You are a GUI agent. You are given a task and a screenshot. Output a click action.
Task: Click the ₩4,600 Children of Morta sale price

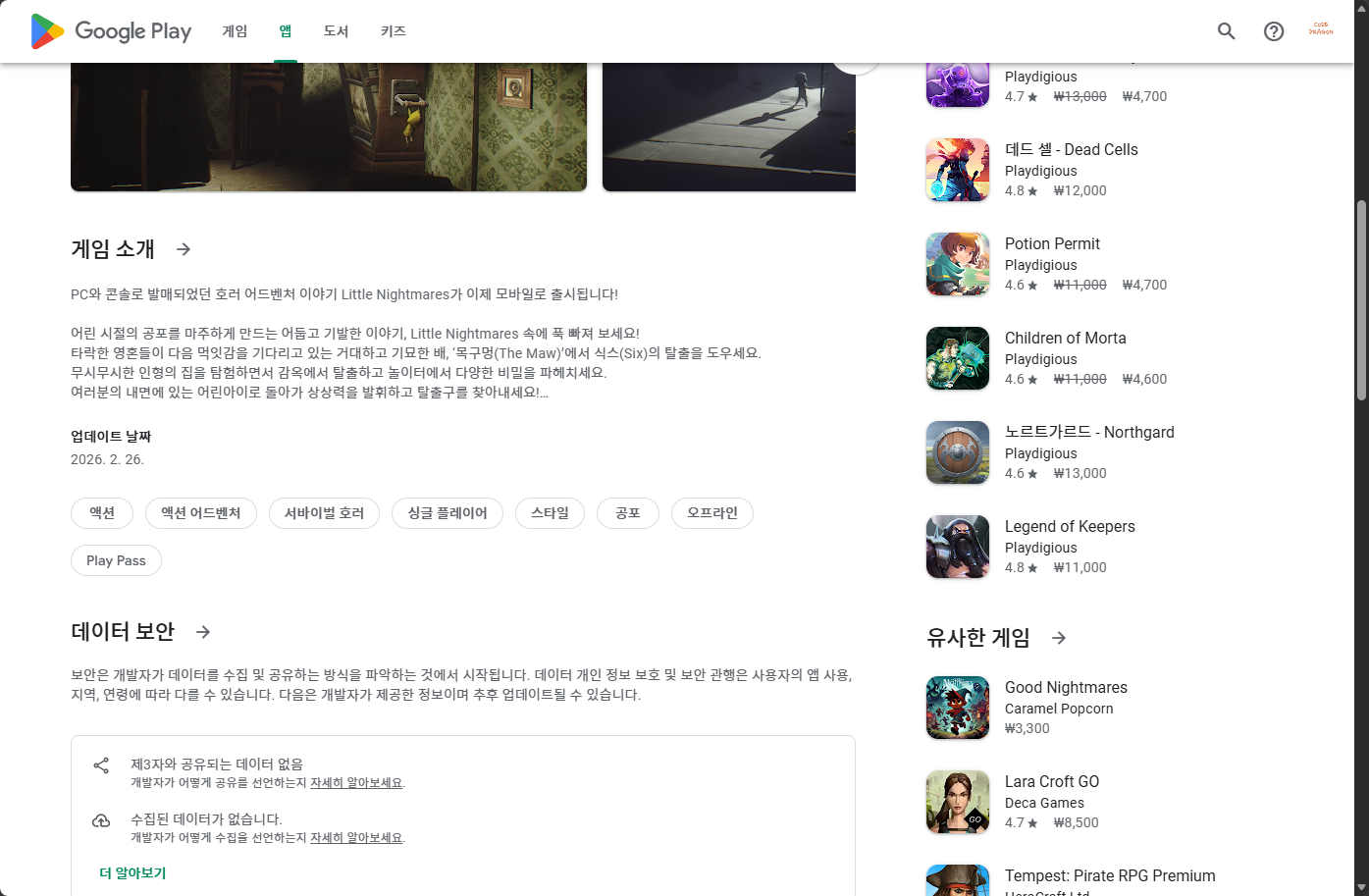pos(1144,379)
